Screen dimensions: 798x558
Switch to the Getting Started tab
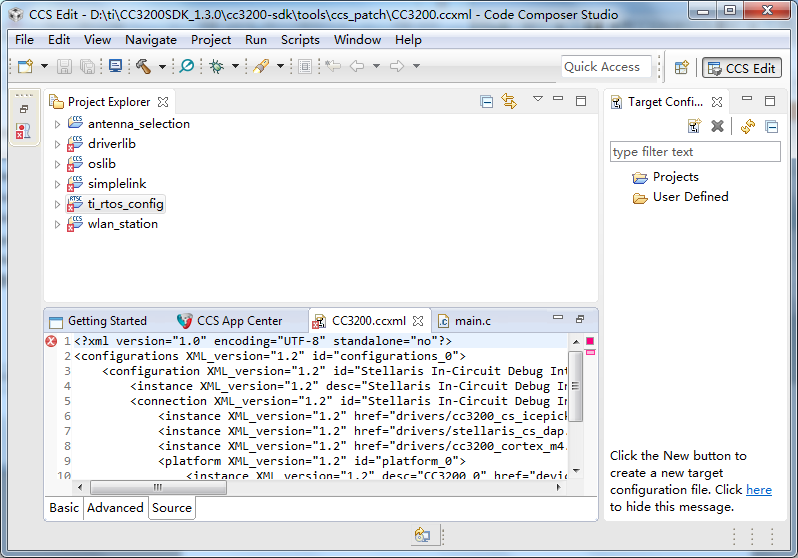98,321
